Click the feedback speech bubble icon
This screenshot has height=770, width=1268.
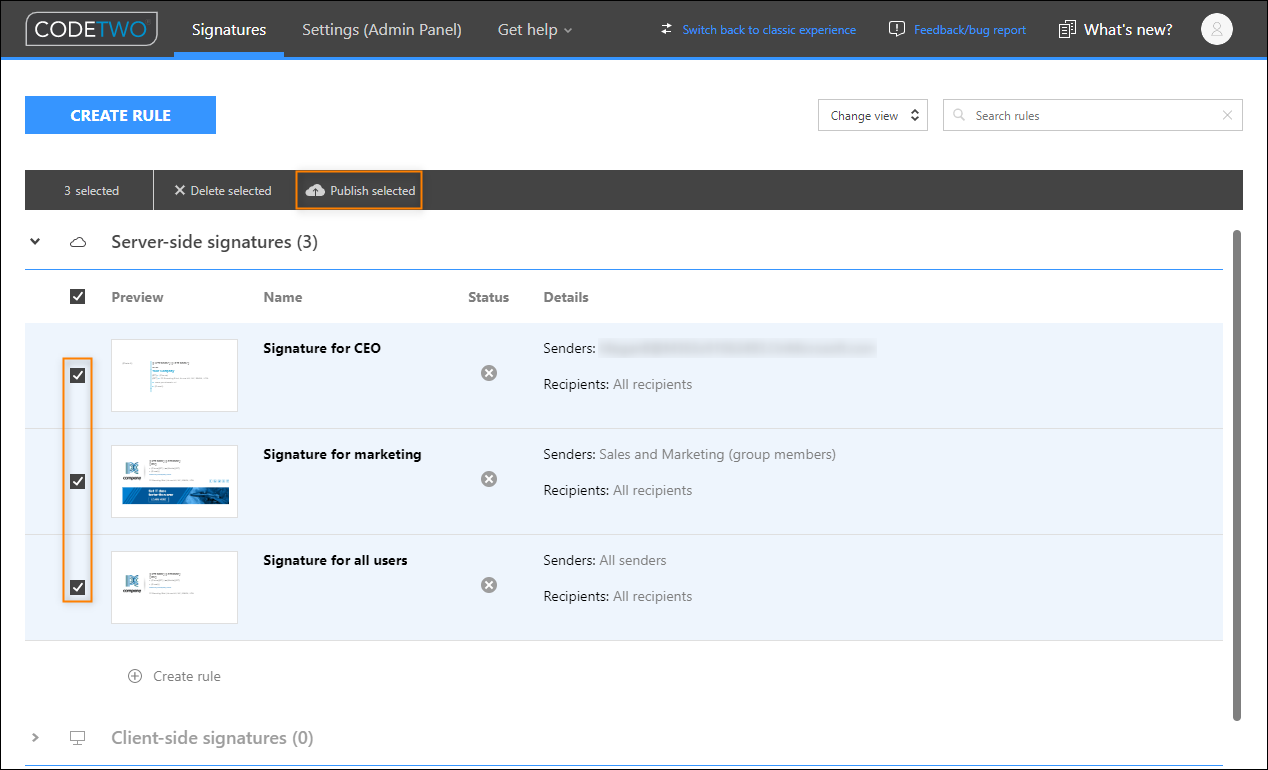(897, 29)
